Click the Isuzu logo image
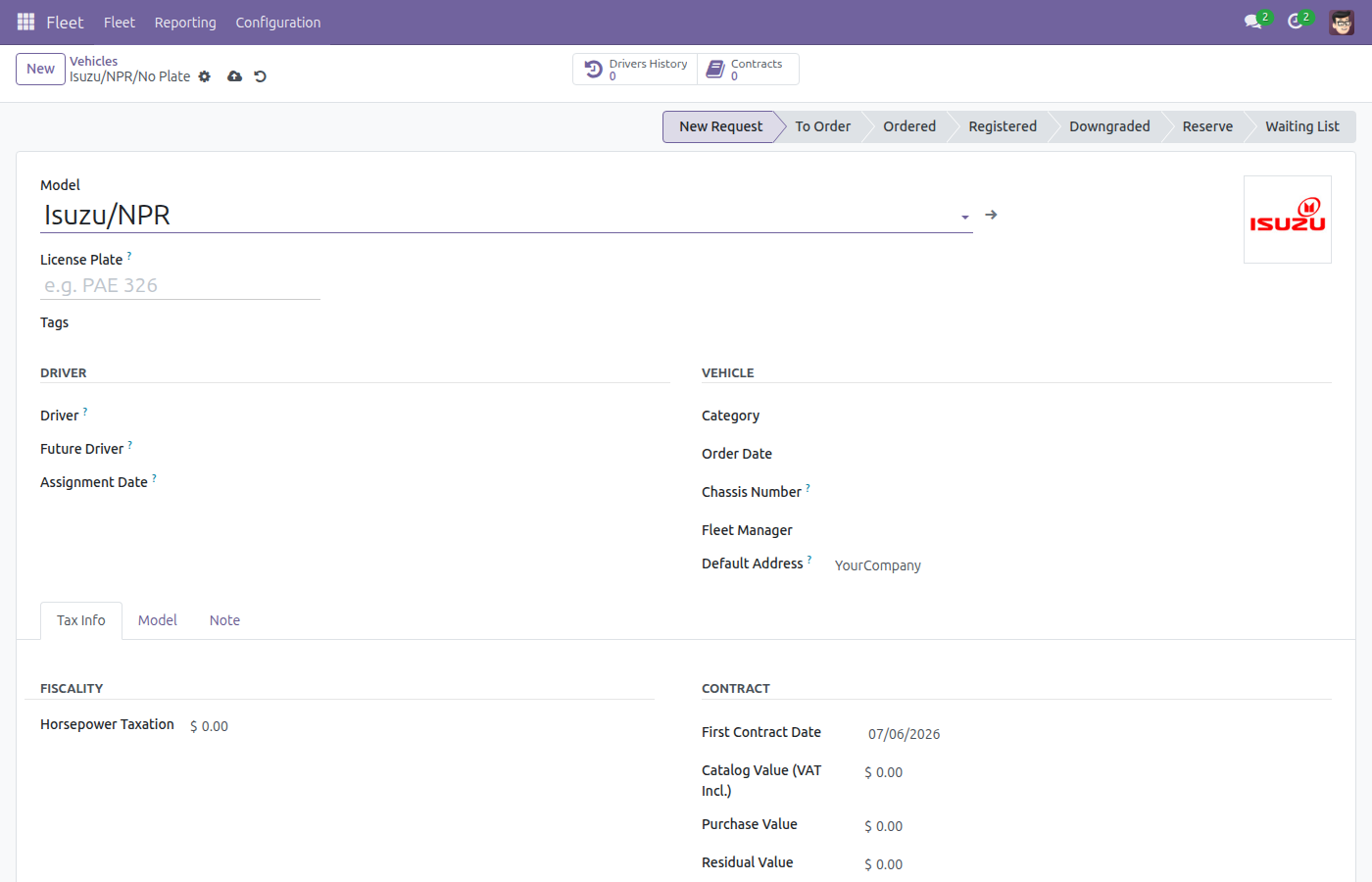This screenshot has width=1372, height=882. point(1287,220)
